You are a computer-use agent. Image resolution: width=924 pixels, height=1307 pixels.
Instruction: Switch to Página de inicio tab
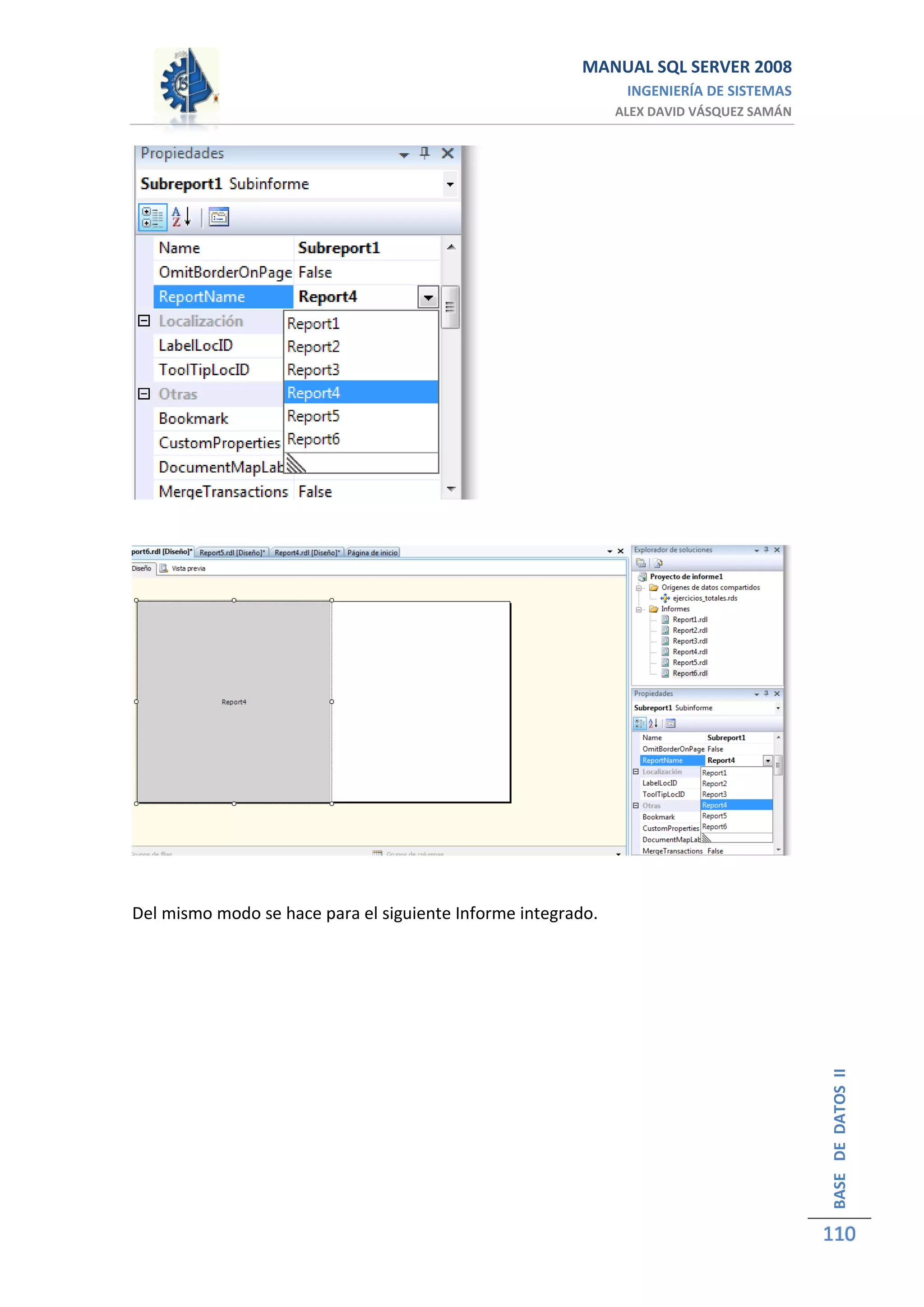point(372,553)
